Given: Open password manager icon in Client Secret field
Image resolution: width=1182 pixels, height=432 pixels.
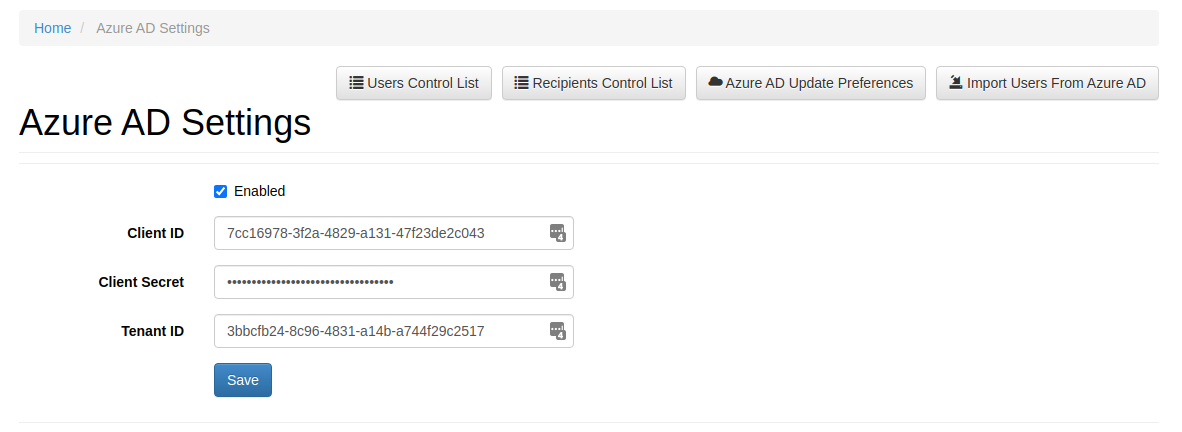Looking at the screenshot, I should 557,282.
